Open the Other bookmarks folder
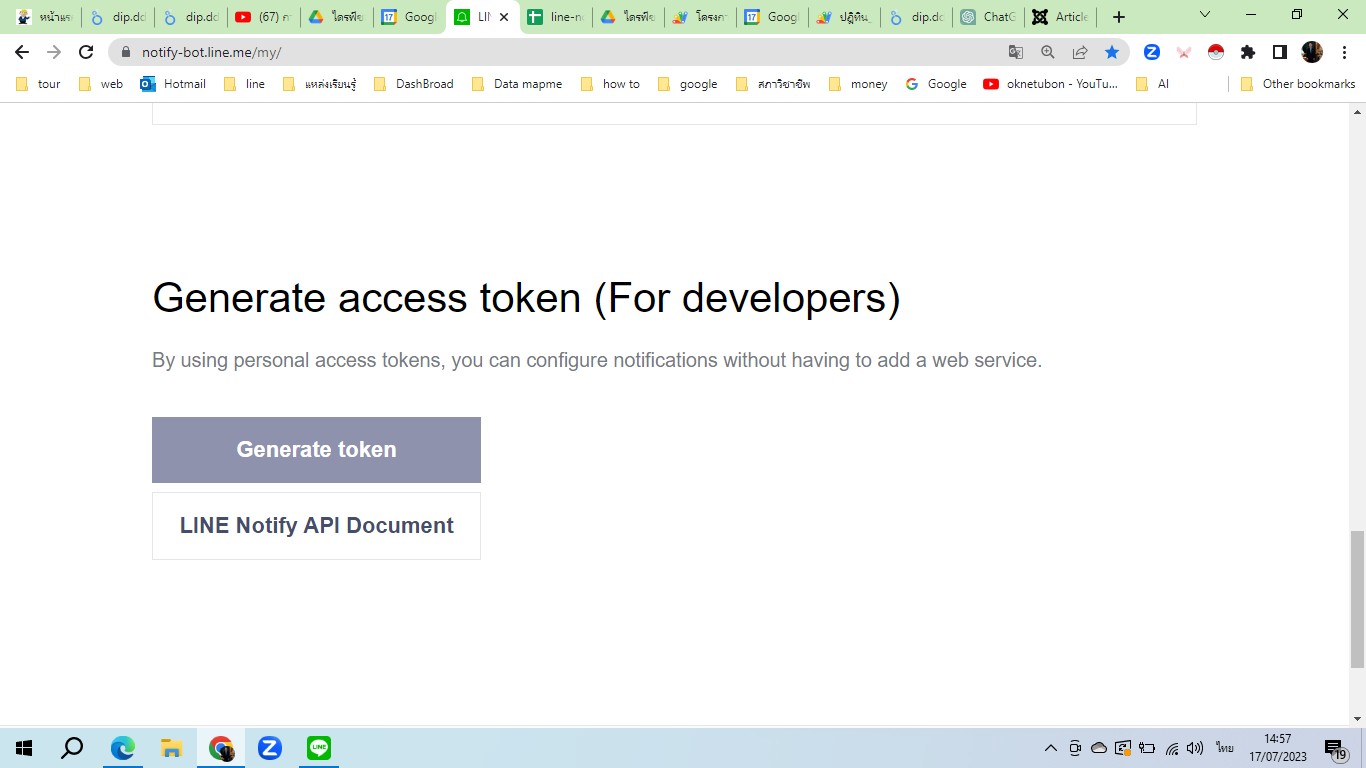 pyautogui.click(x=1298, y=84)
